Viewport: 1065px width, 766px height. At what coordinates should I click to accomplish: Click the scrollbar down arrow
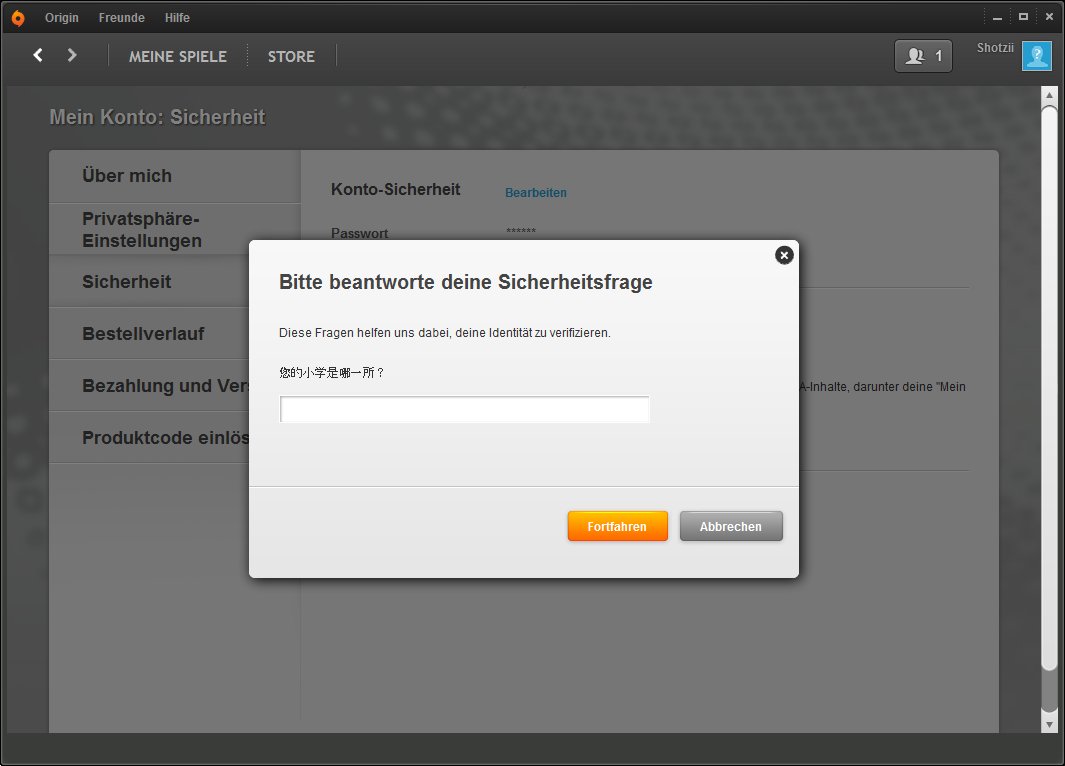[1049, 723]
